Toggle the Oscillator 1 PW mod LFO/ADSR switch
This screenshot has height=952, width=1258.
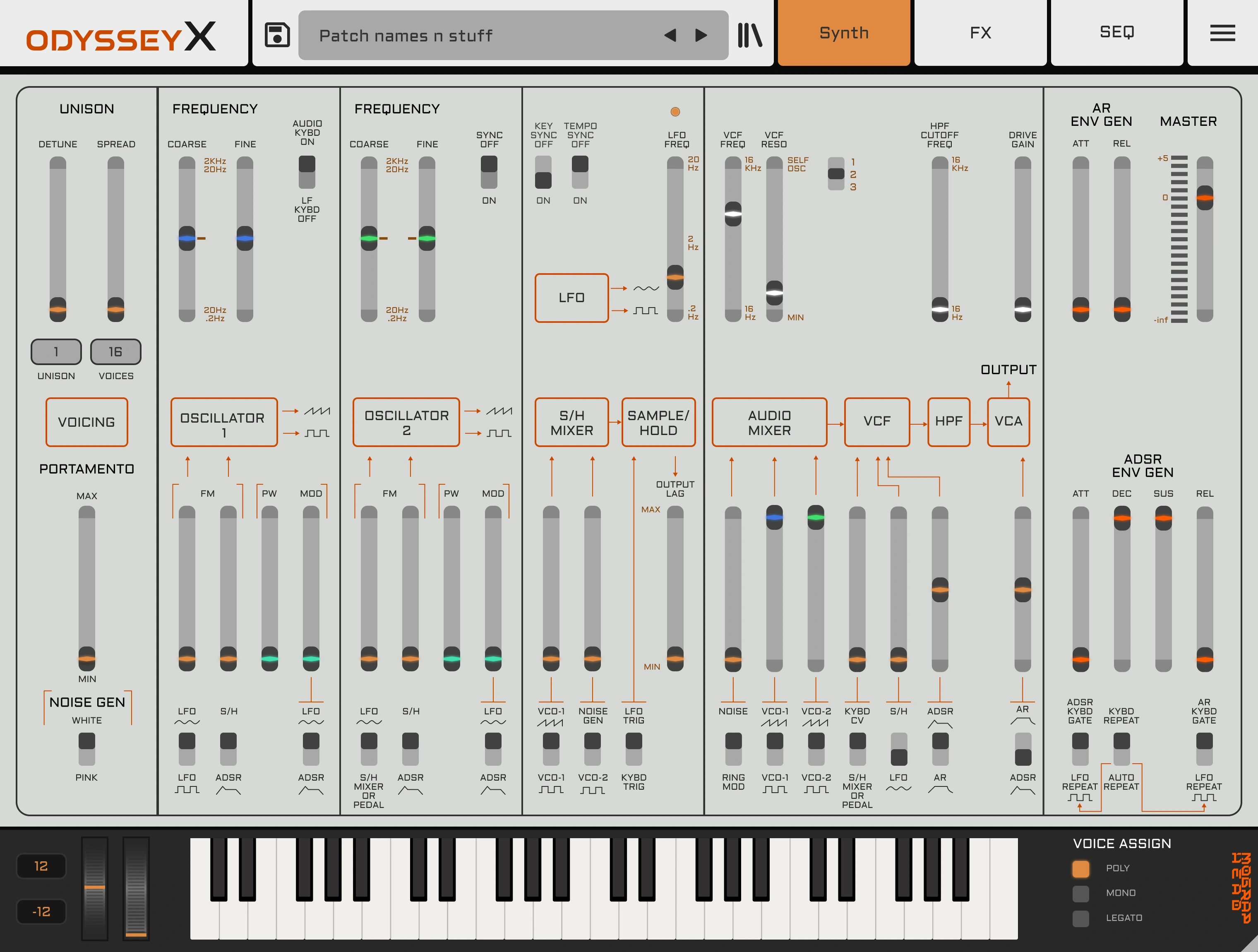point(311,749)
